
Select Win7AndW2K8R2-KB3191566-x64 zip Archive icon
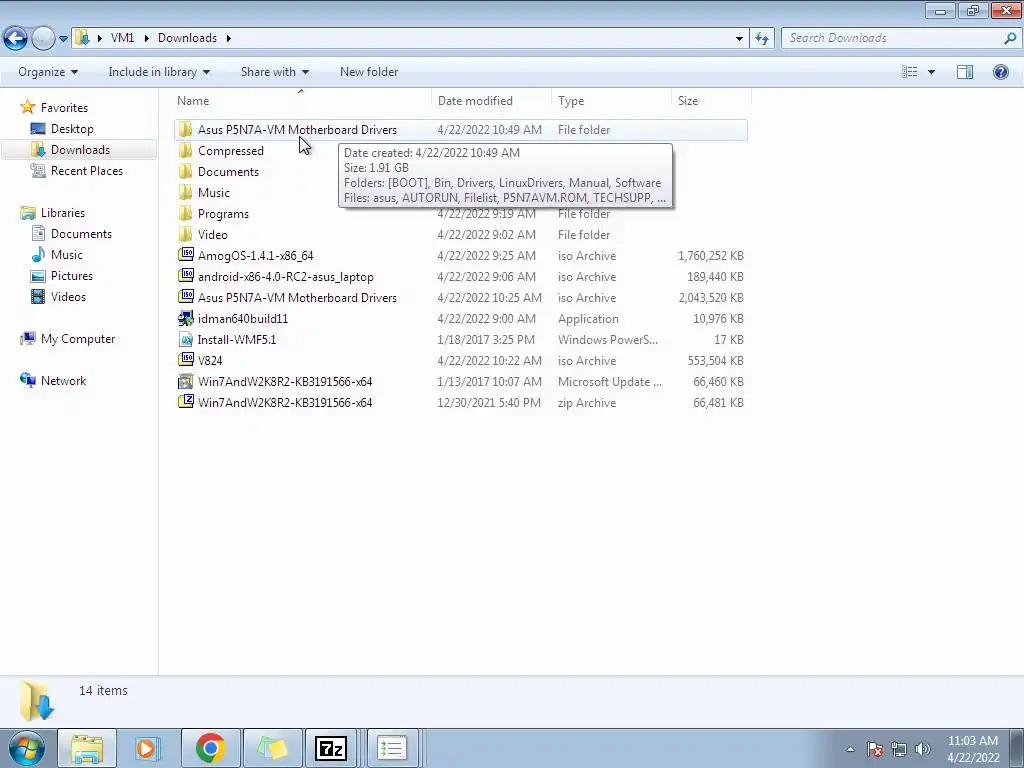coord(185,402)
